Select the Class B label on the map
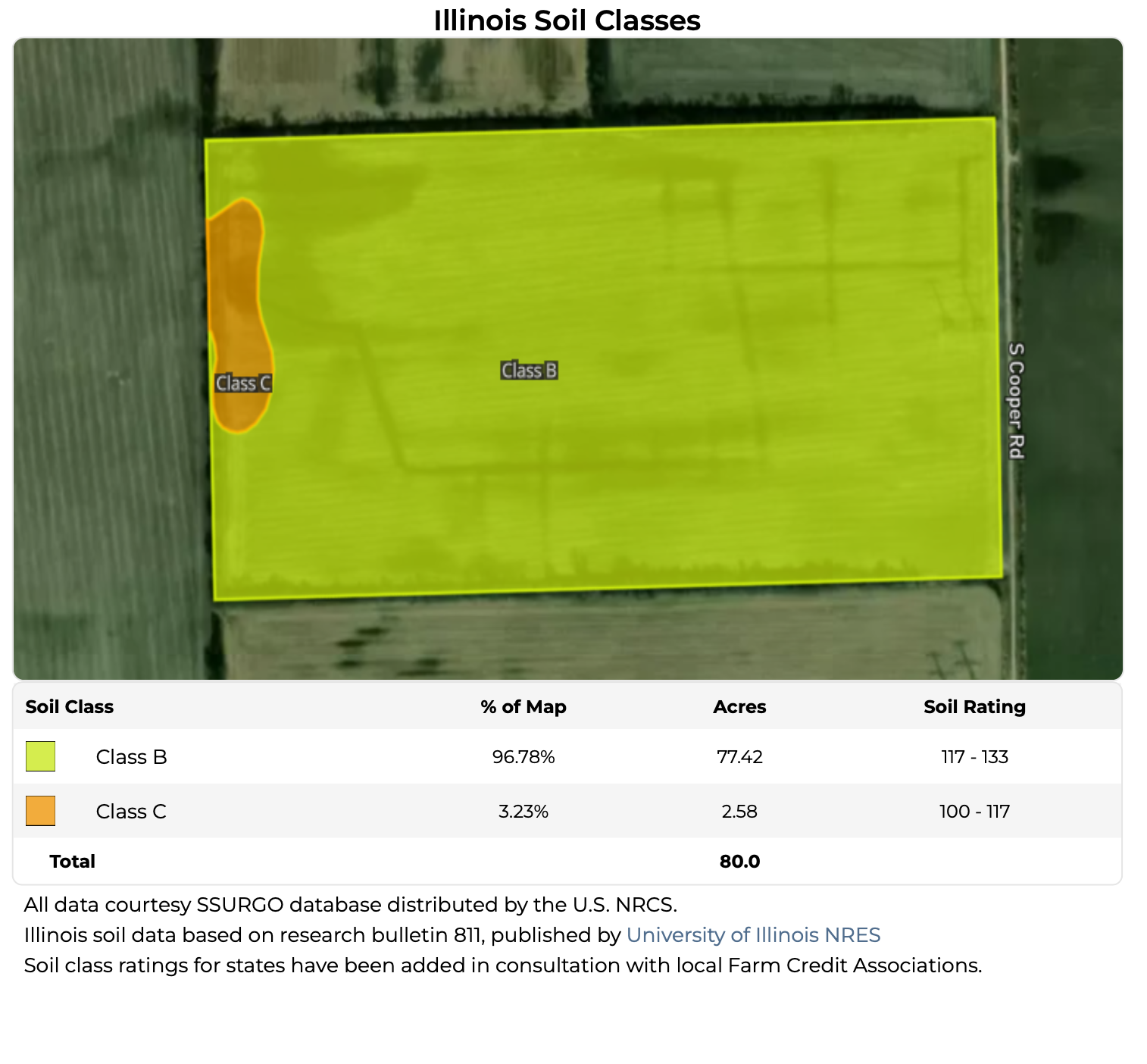The image size is (1147, 1064). coord(529,371)
